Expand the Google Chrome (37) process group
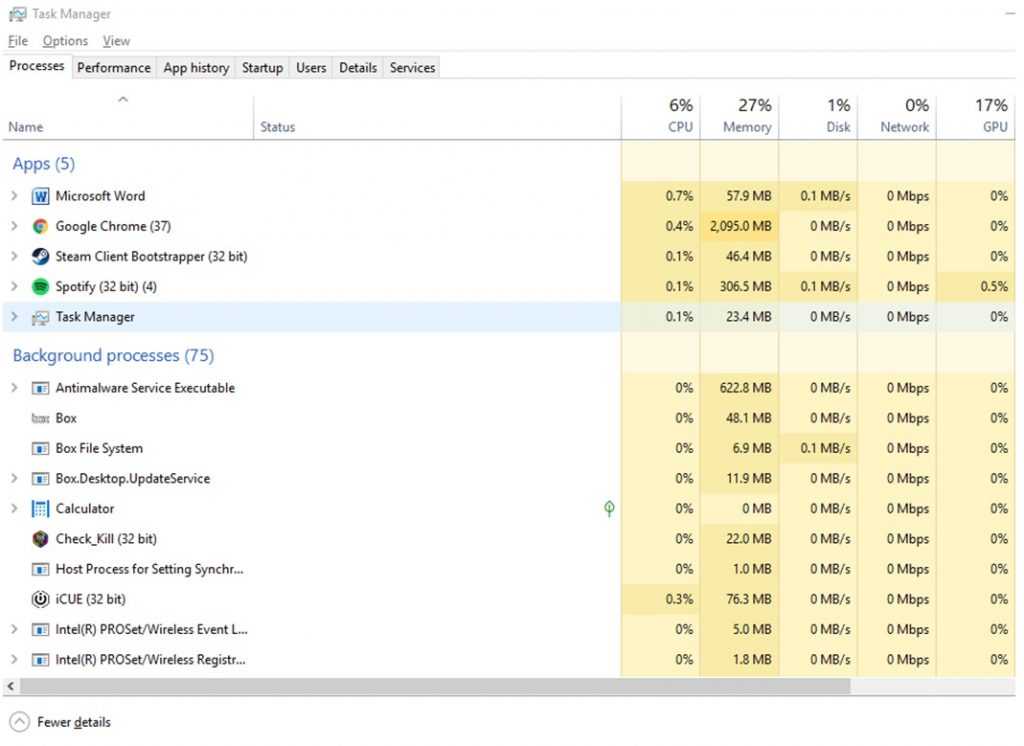The width and height of the screenshot is (1024, 746). point(14,226)
